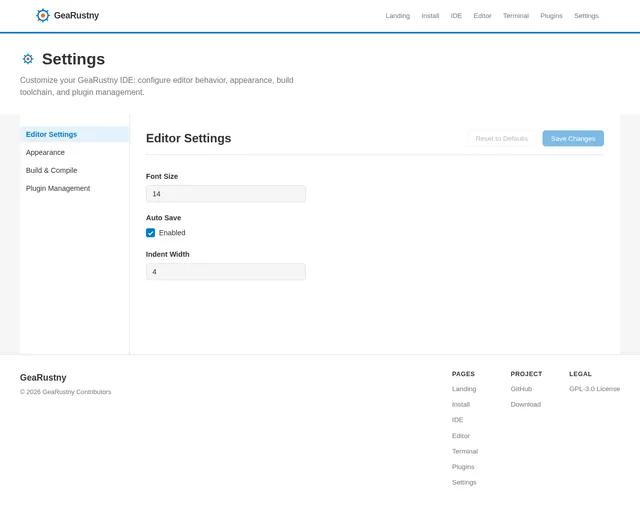Open Terminal link in footer
This screenshot has height=505, width=640.
coord(465,452)
